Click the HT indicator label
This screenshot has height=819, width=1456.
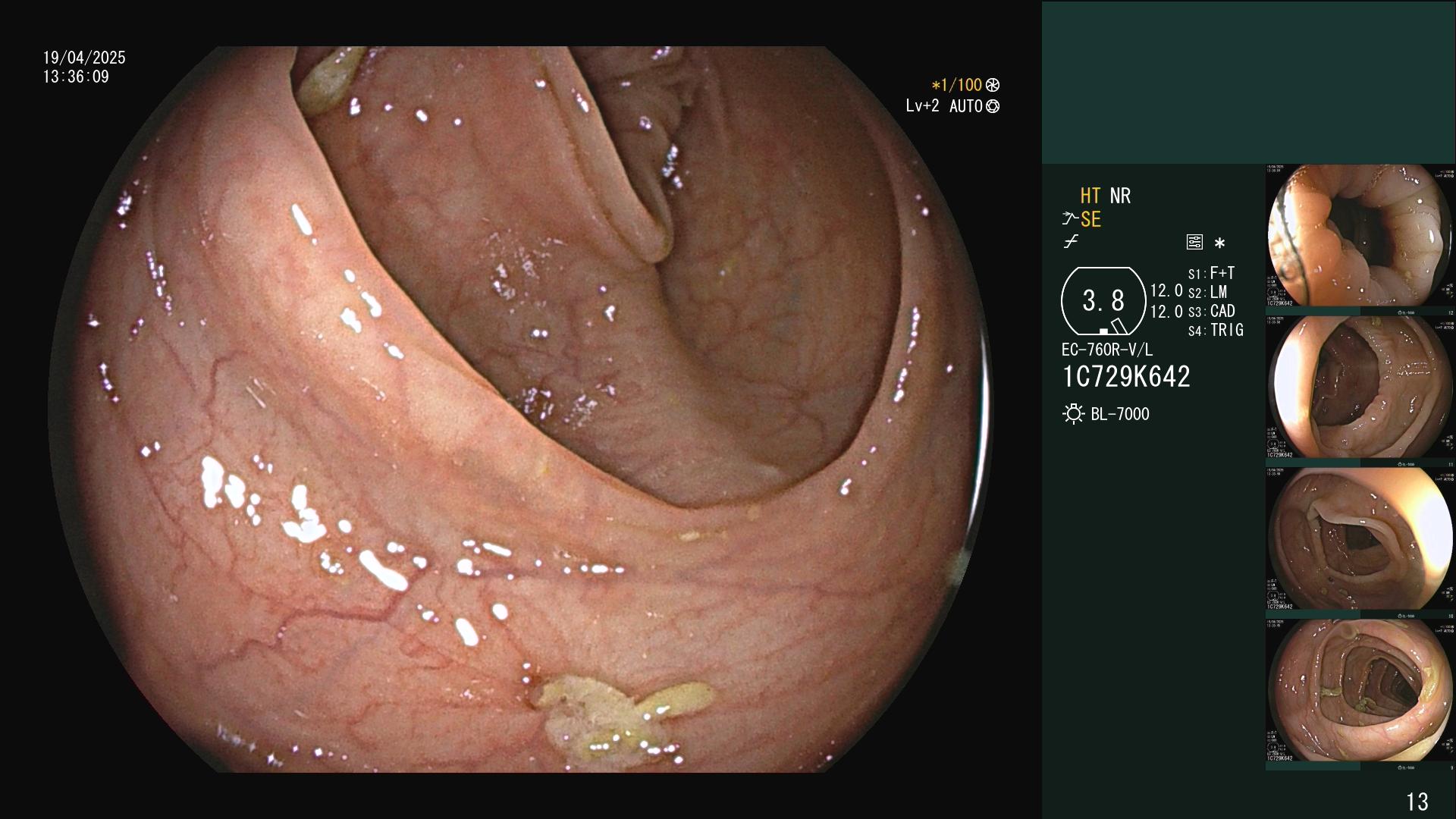pyautogui.click(x=1090, y=196)
